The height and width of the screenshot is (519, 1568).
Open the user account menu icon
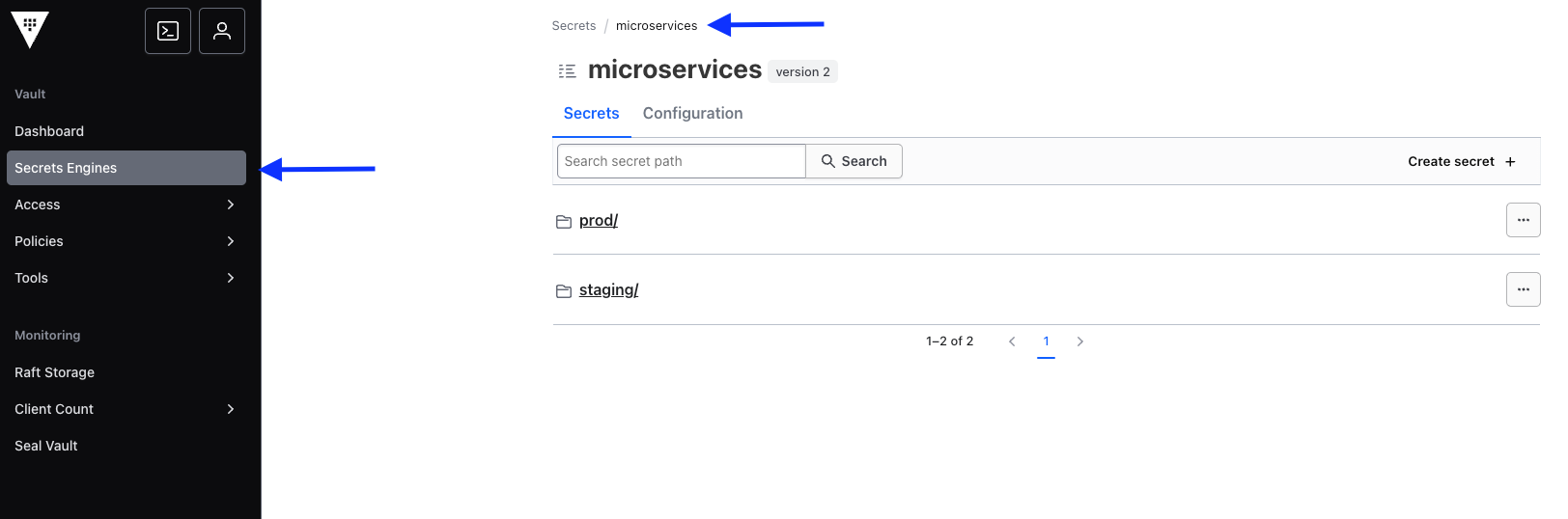pos(222,31)
